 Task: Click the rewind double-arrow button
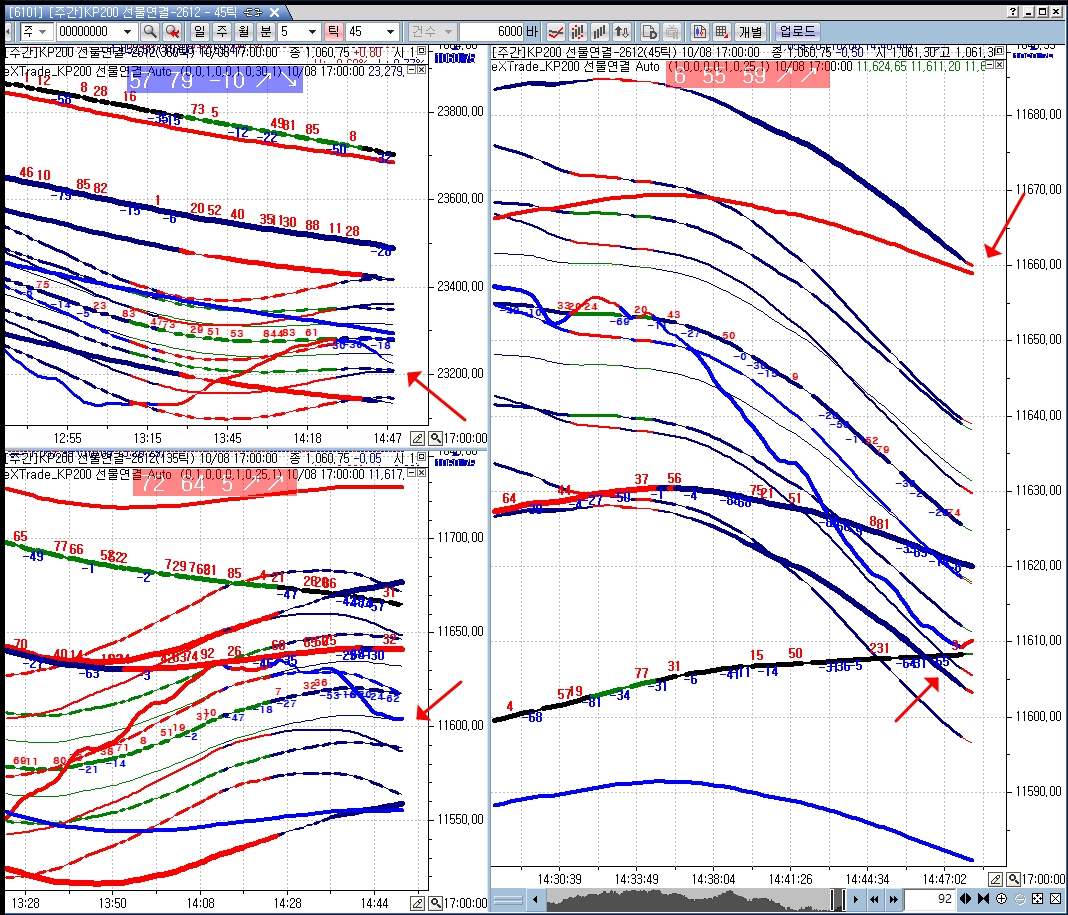[x=875, y=899]
